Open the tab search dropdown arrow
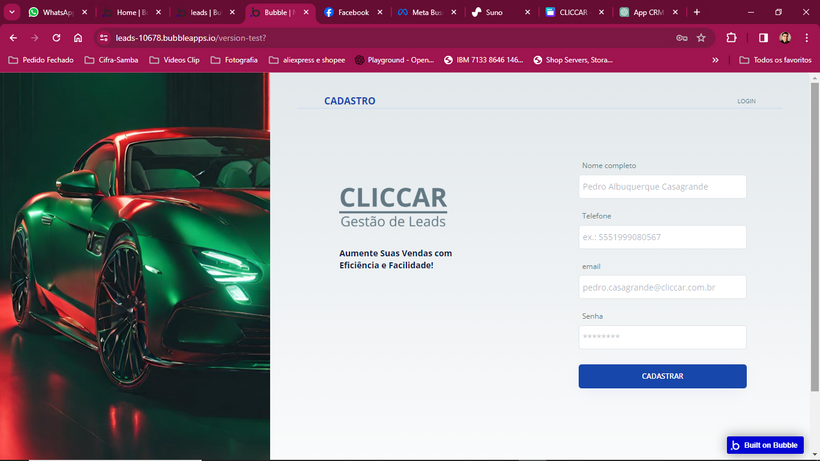This screenshot has height=461, width=820. 12,12
